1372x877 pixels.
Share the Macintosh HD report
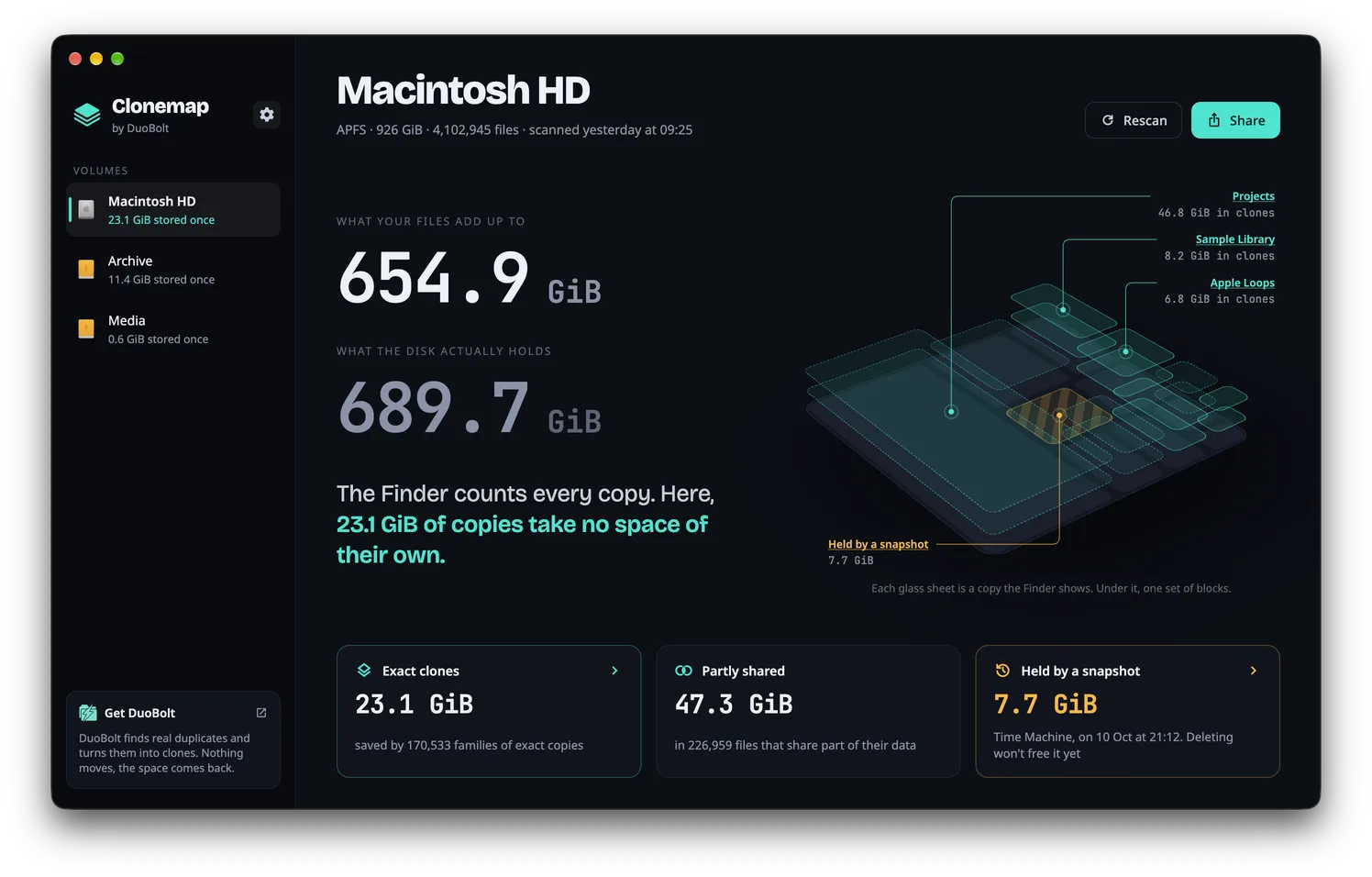point(1235,120)
